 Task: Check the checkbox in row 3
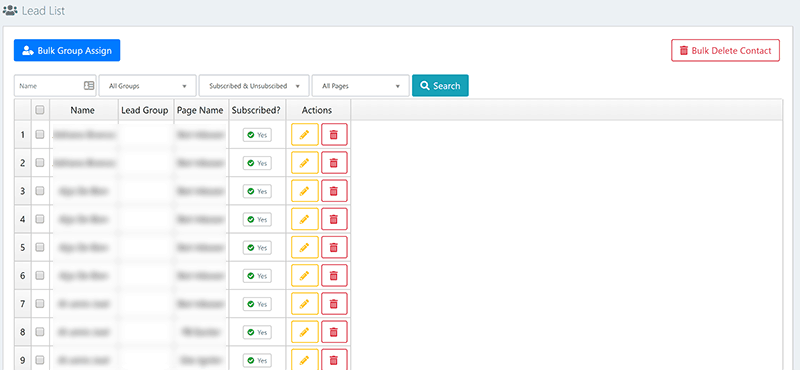click(40, 191)
